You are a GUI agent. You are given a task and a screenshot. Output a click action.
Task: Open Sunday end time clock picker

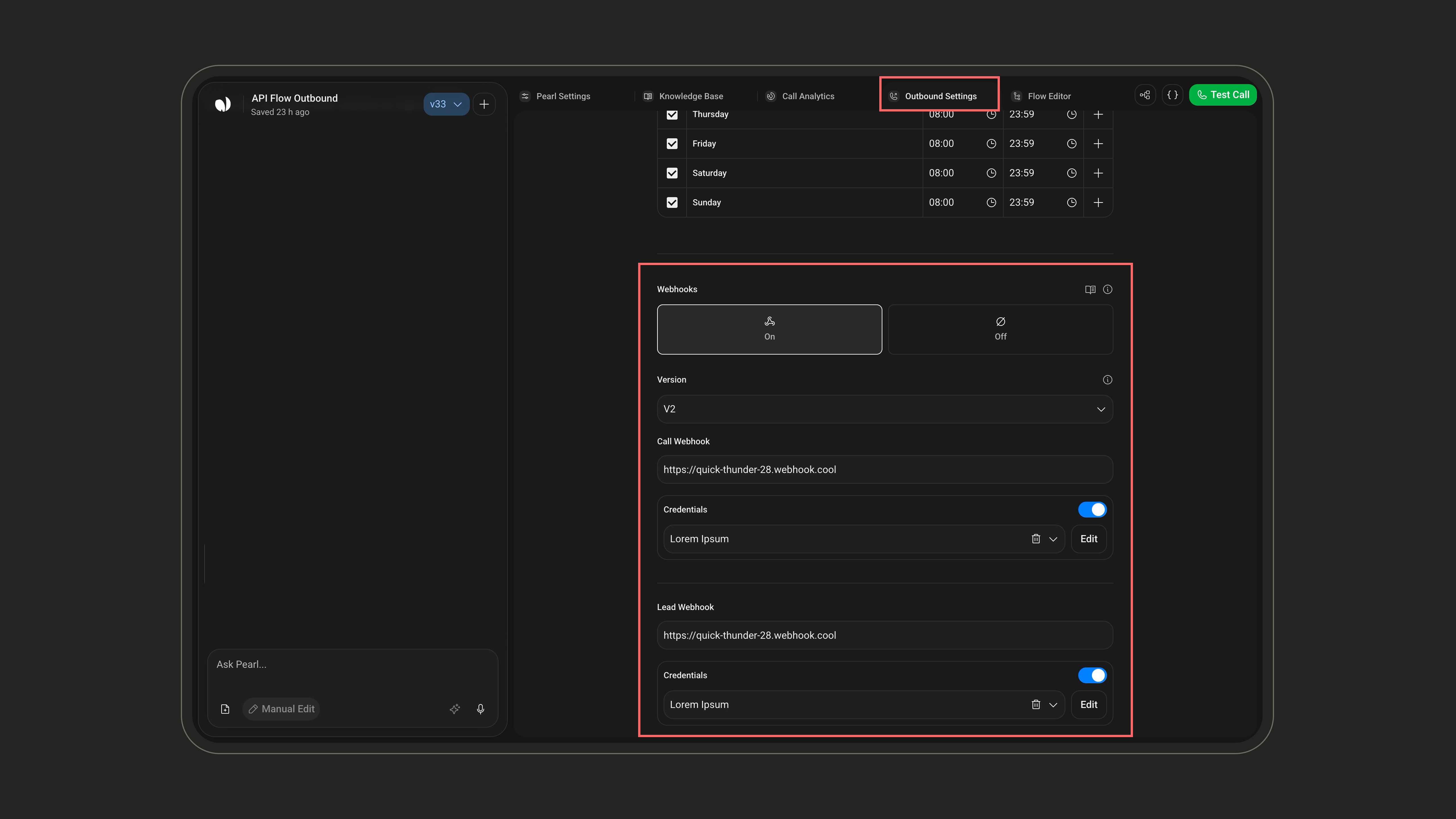click(x=1071, y=202)
